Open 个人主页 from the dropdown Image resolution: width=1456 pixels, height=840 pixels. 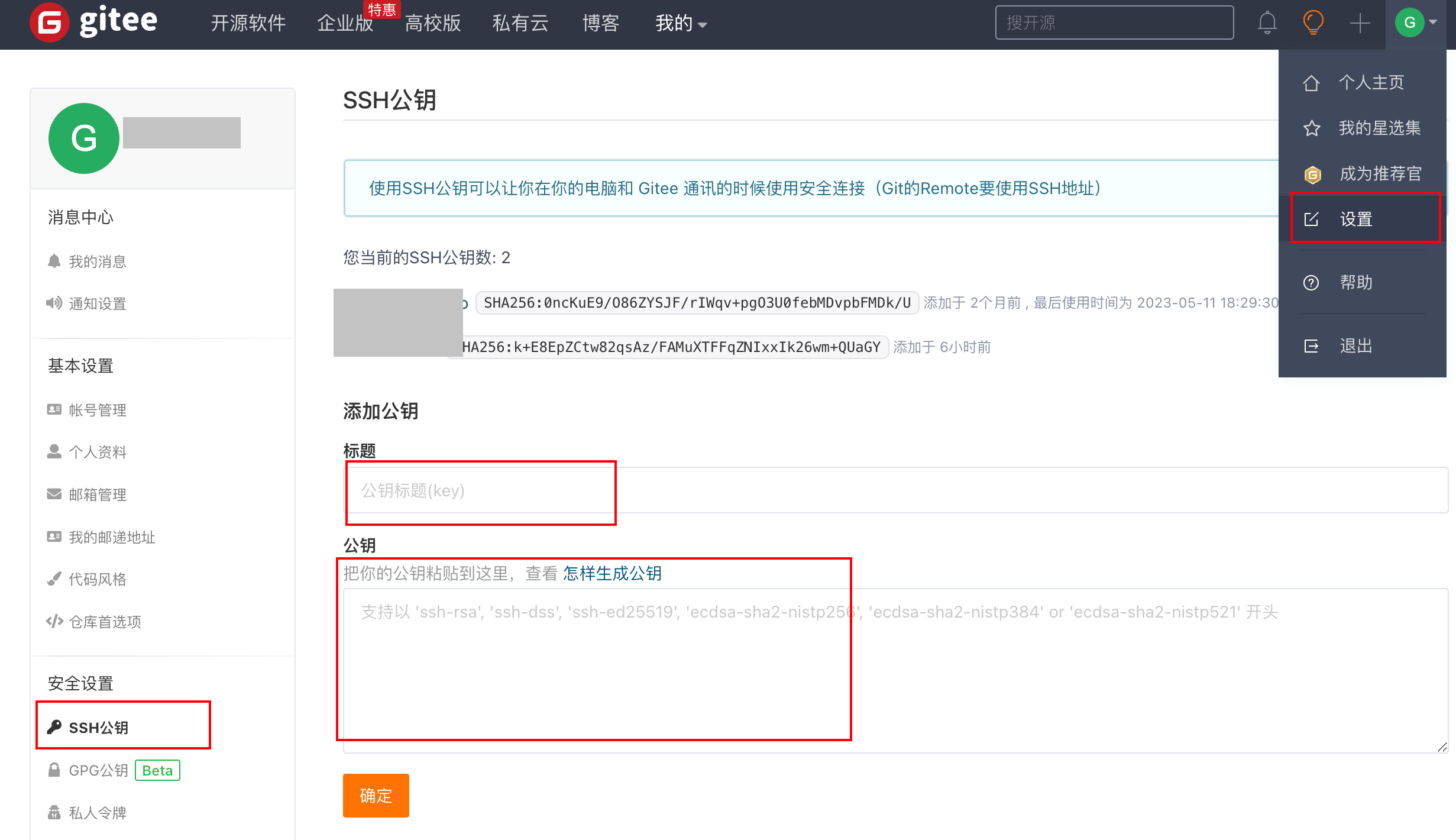tap(1370, 82)
